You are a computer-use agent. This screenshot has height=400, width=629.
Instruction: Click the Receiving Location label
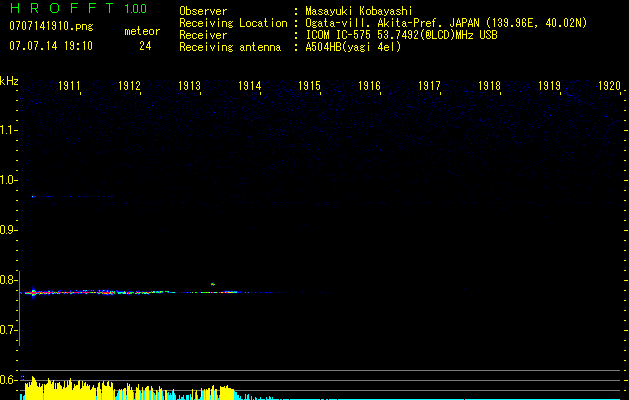tap(233, 23)
